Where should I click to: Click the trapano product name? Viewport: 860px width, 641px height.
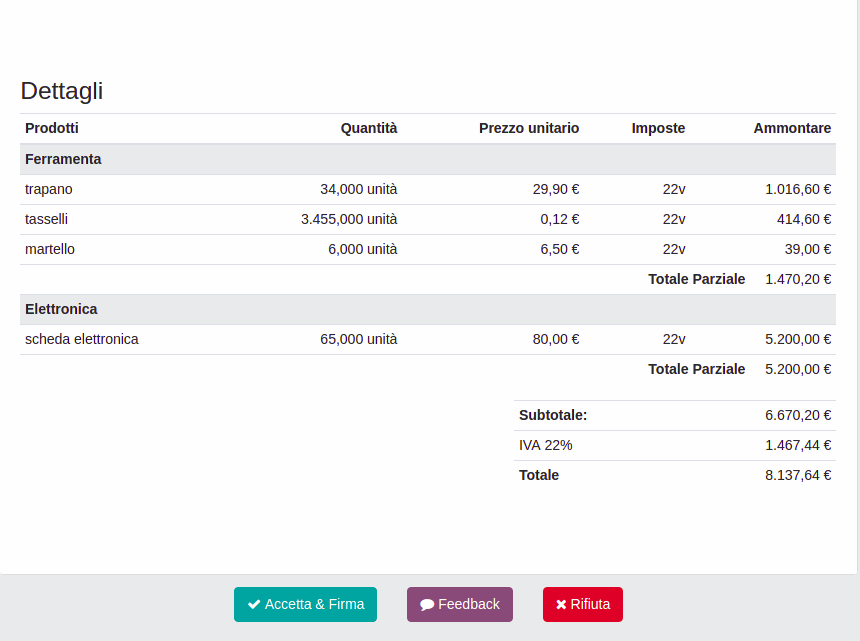coord(49,190)
